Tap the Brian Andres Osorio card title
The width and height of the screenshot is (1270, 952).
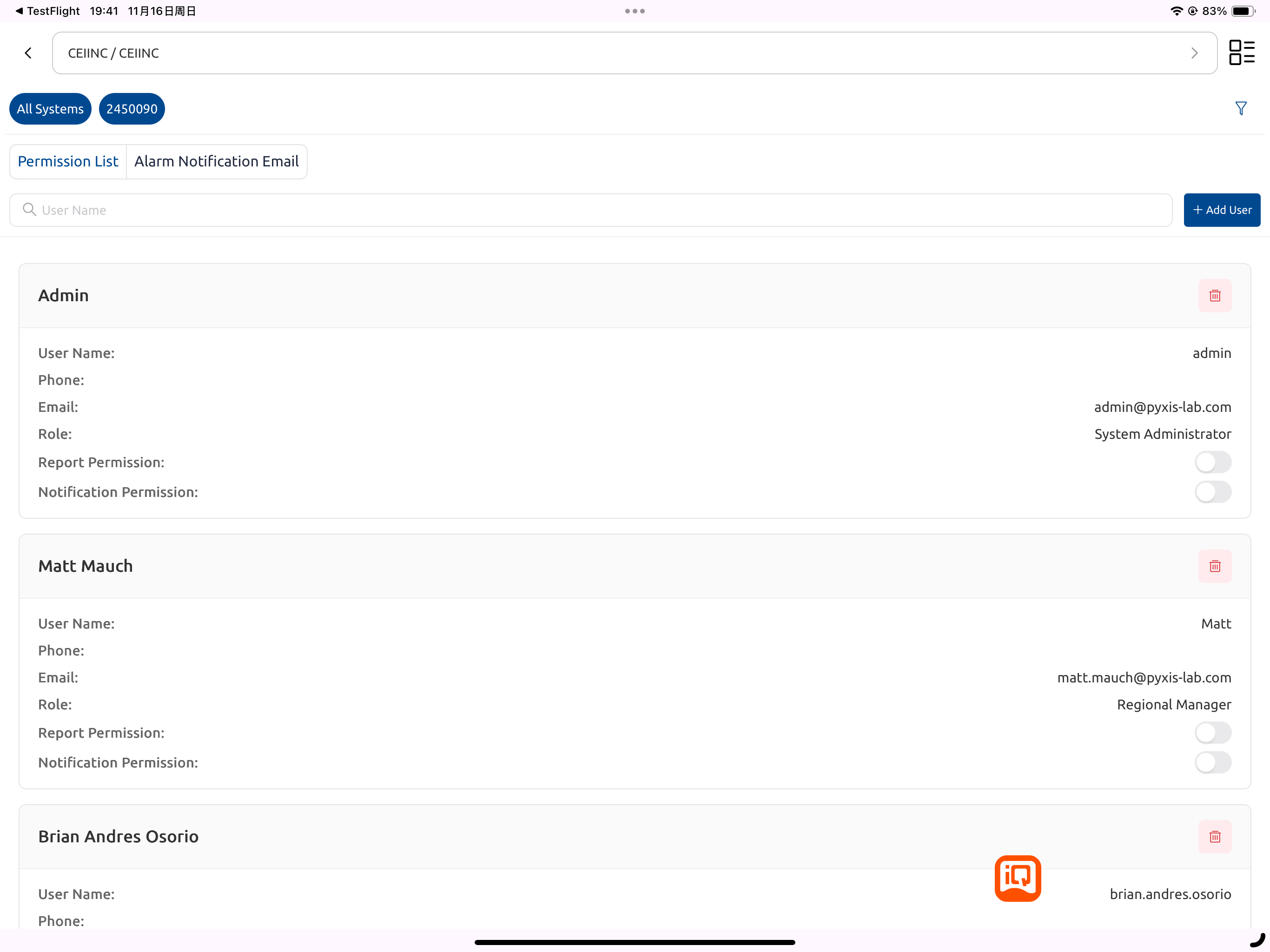(118, 836)
